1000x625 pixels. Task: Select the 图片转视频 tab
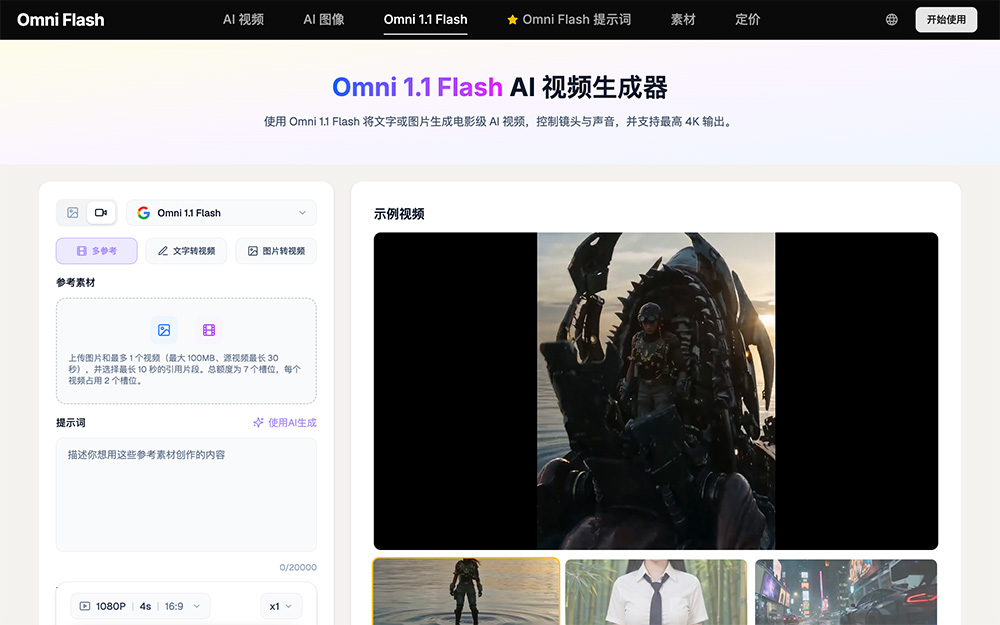(276, 251)
